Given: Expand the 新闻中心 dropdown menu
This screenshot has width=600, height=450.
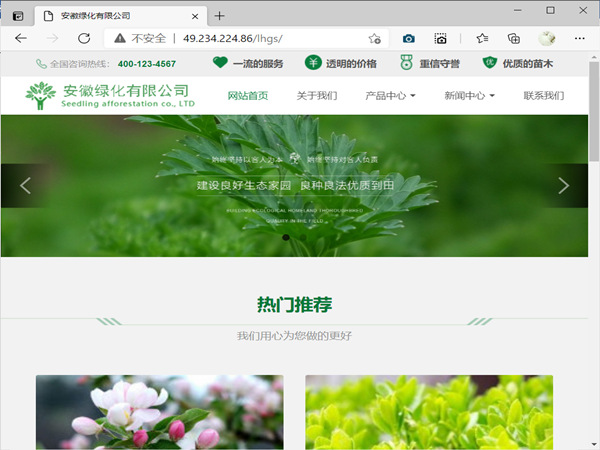Looking at the screenshot, I should (x=470, y=96).
